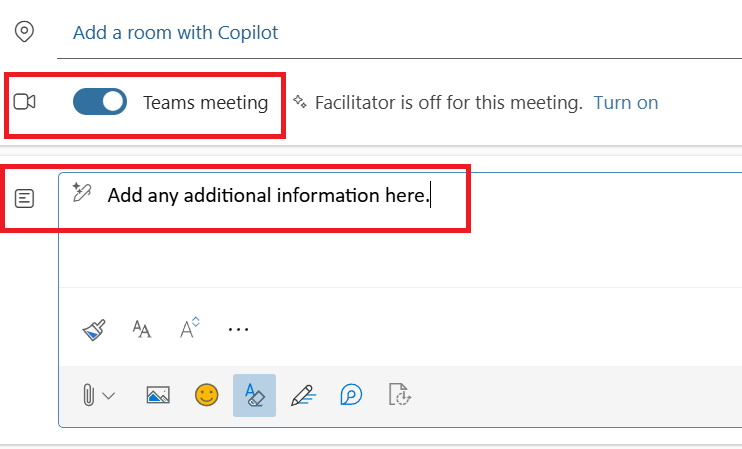
Task: Click the Add a room with Copilot field
Action: click(x=175, y=32)
